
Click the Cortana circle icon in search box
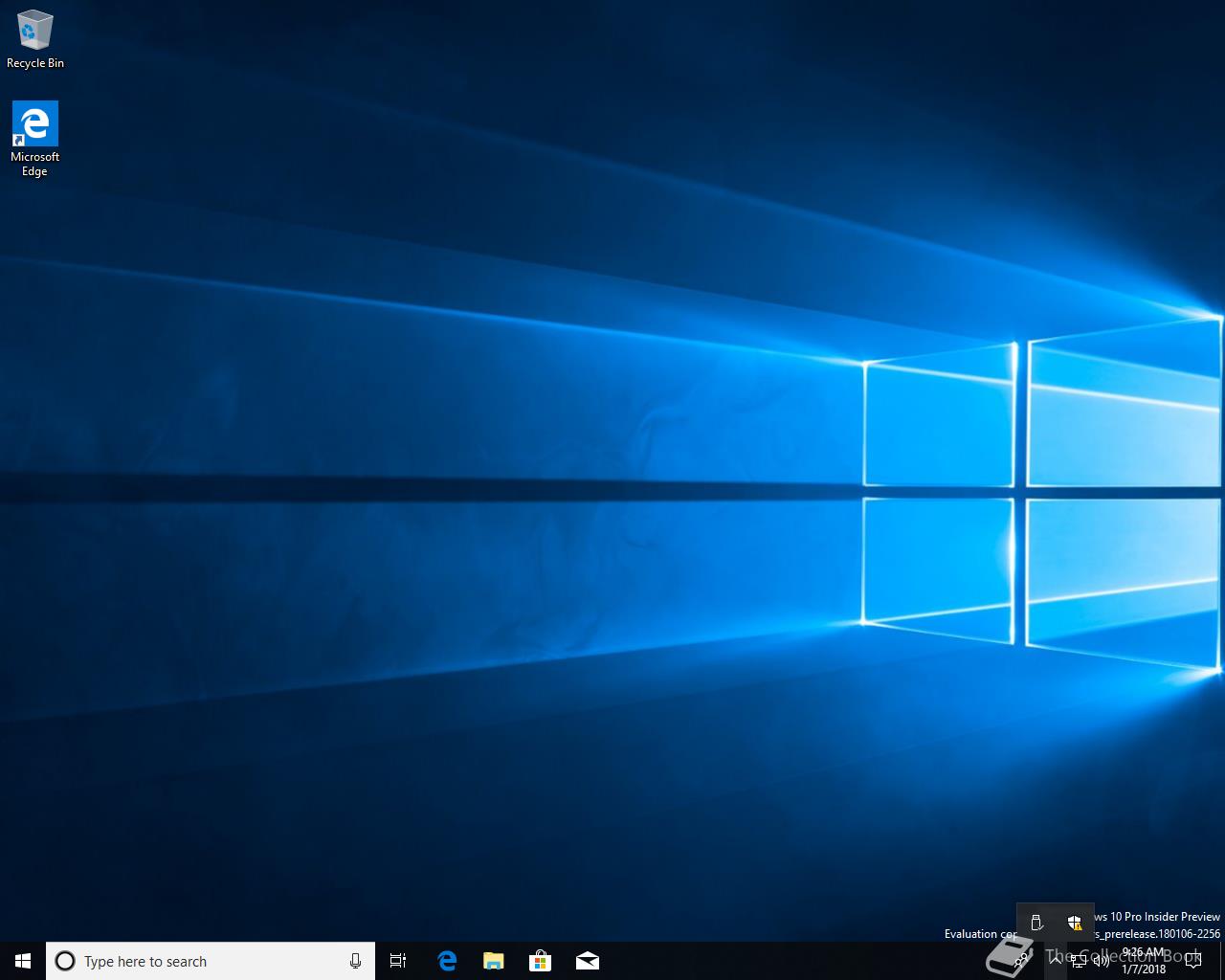pos(65,961)
